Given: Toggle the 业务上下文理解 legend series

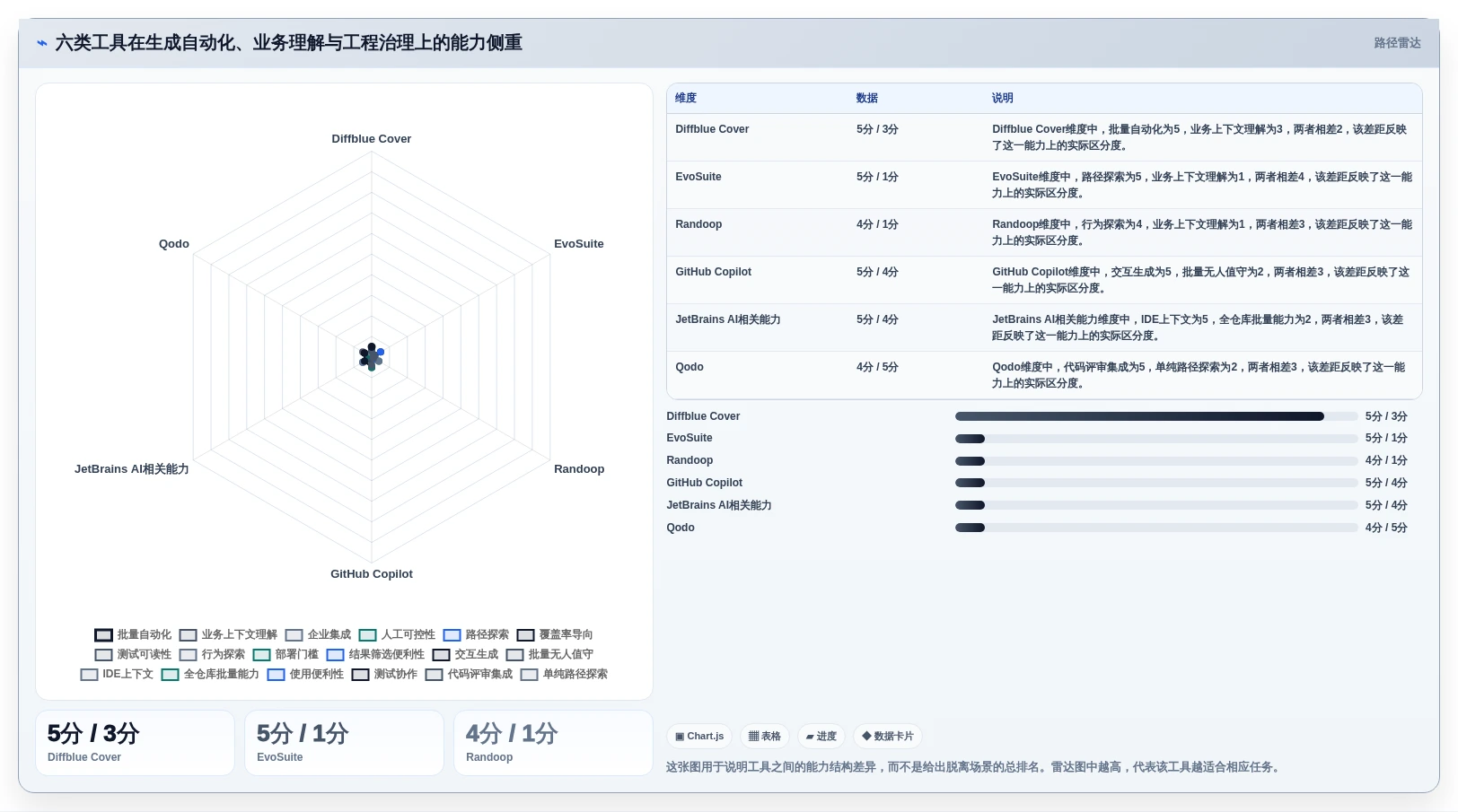Looking at the screenshot, I should (x=228, y=634).
